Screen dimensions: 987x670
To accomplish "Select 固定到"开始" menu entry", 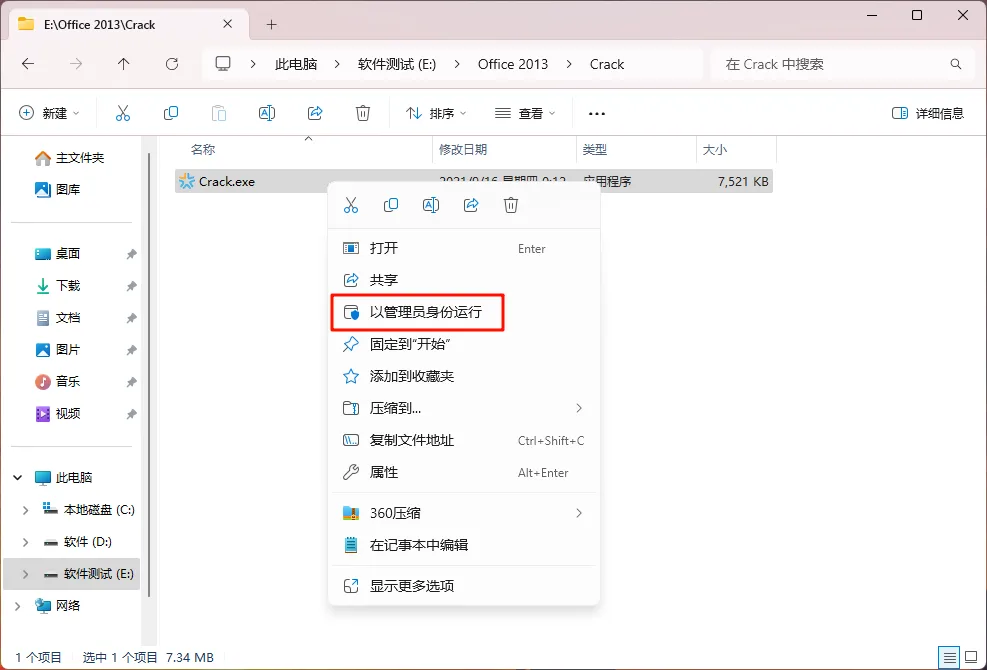I will click(464, 344).
